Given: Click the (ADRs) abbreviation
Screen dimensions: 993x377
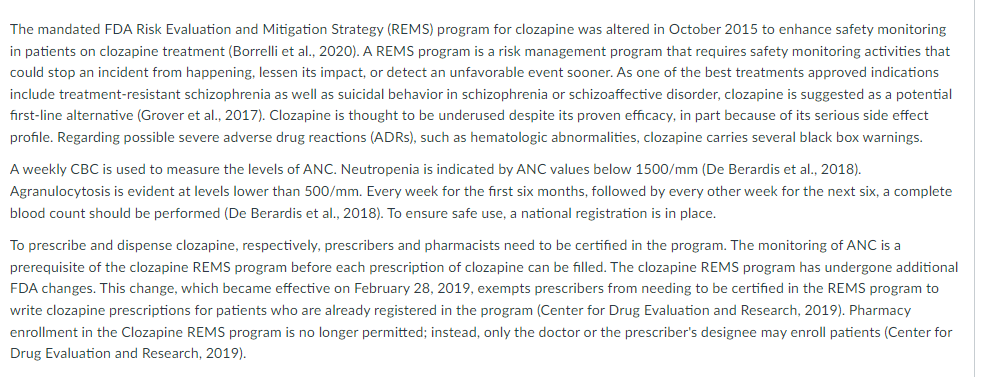Looking at the screenshot, I should pyautogui.click(x=393, y=137).
